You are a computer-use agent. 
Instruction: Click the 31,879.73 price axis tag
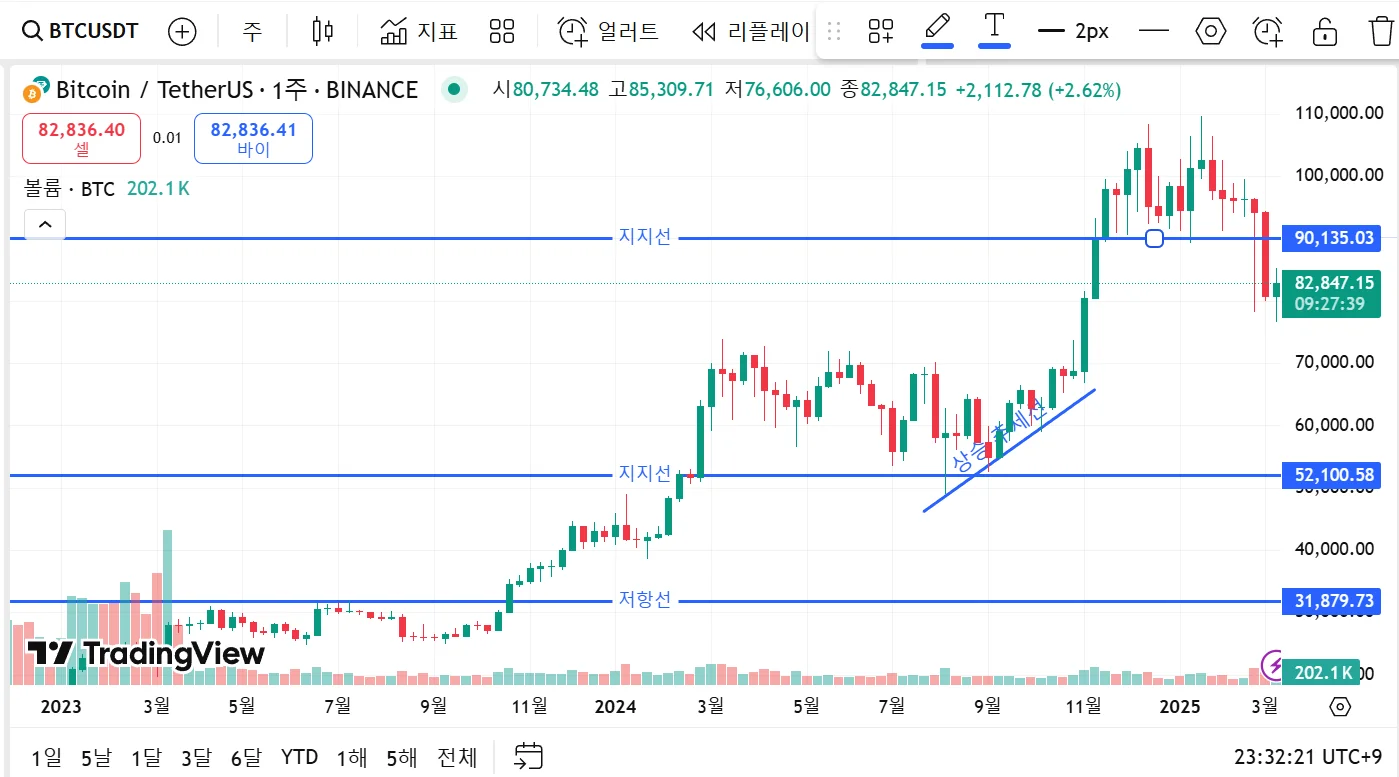click(1334, 601)
